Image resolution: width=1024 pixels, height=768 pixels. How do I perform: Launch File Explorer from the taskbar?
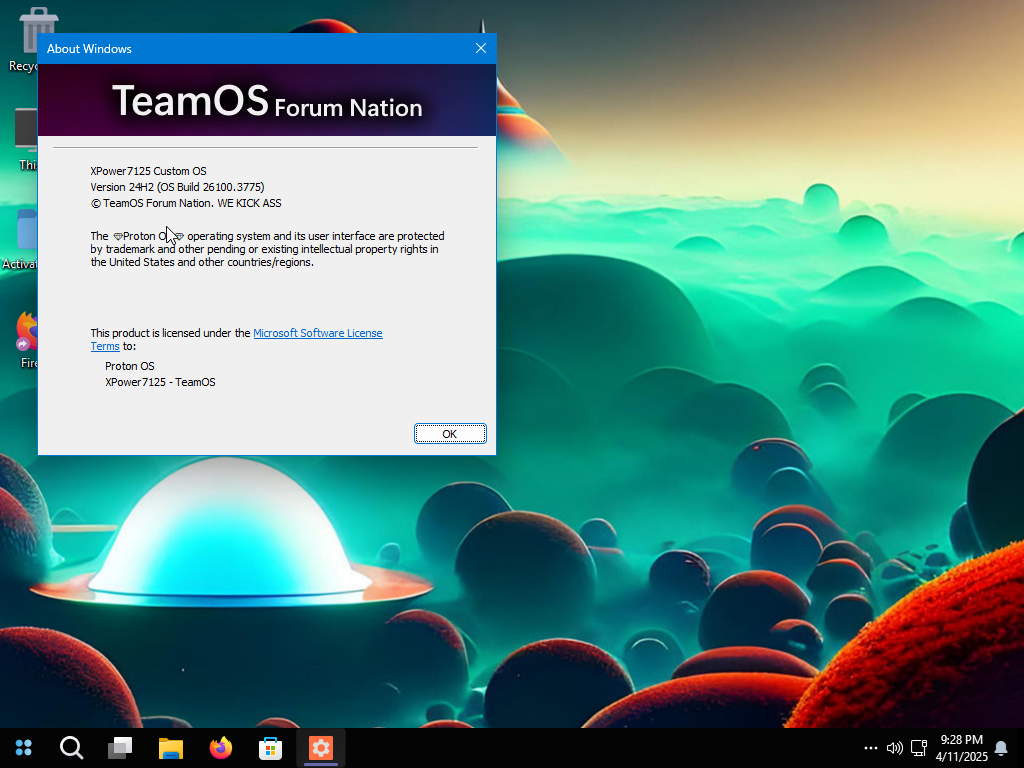170,747
